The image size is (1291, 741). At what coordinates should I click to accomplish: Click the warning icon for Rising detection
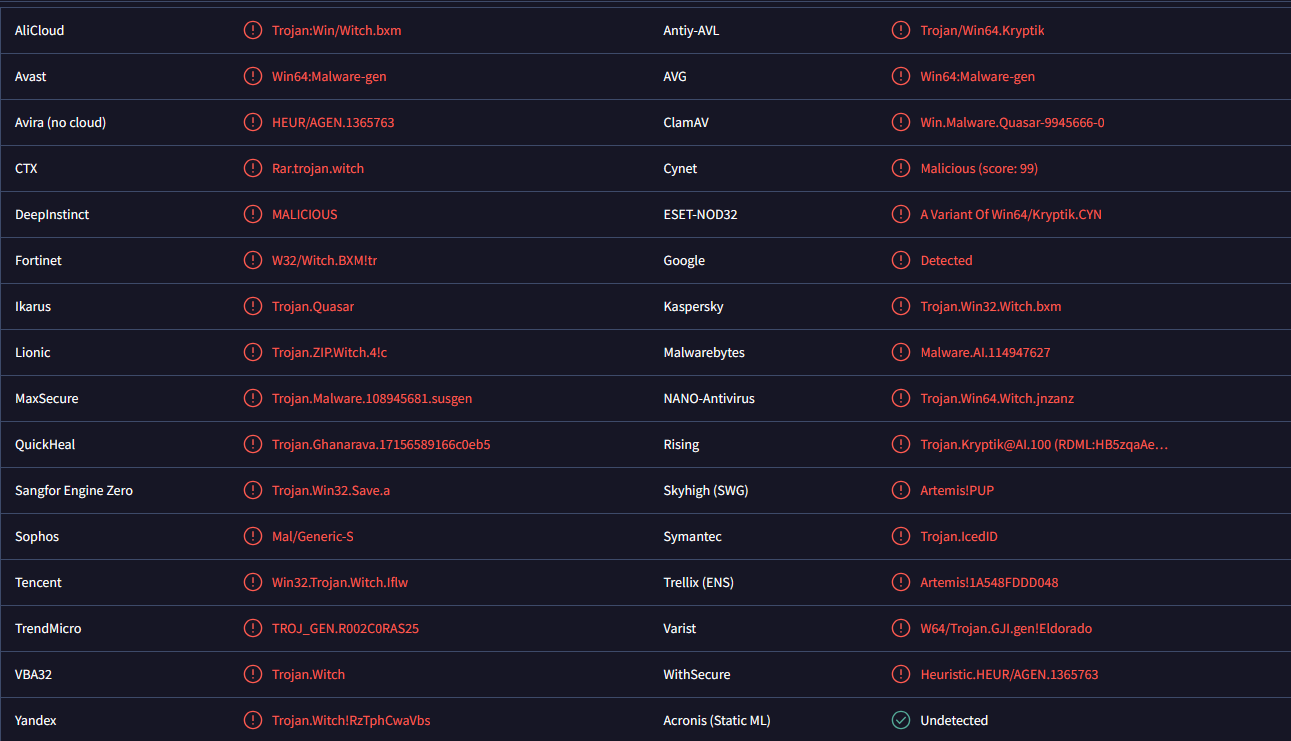pos(901,444)
